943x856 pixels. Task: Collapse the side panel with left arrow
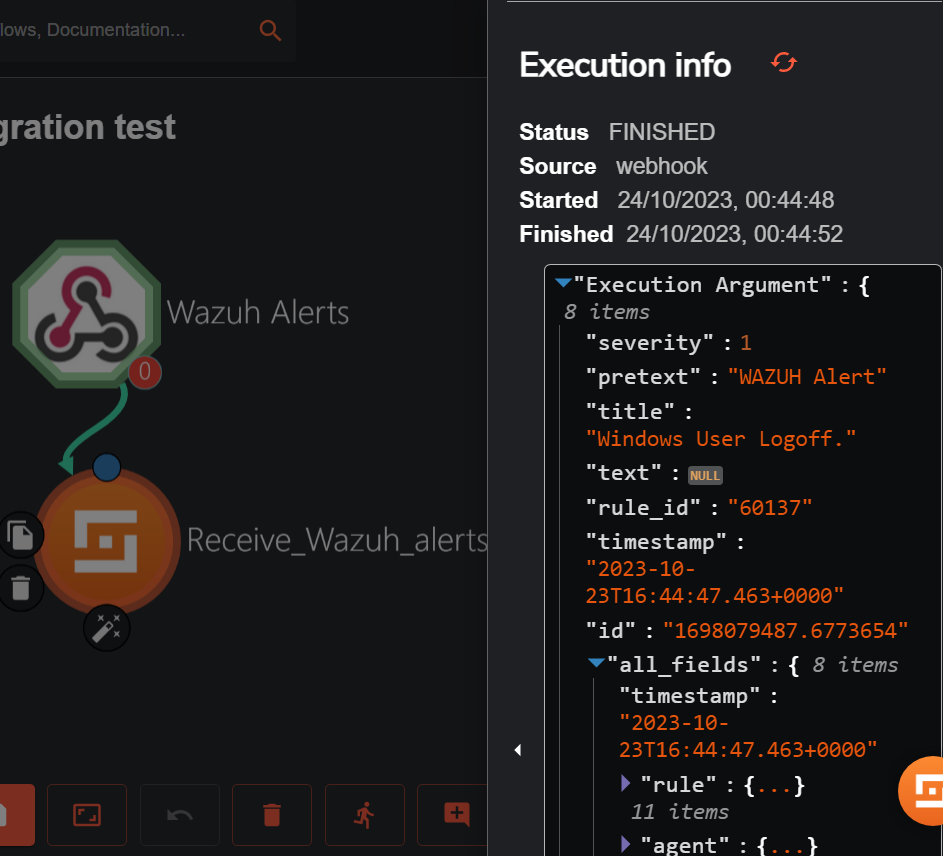click(x=518, y=750)
